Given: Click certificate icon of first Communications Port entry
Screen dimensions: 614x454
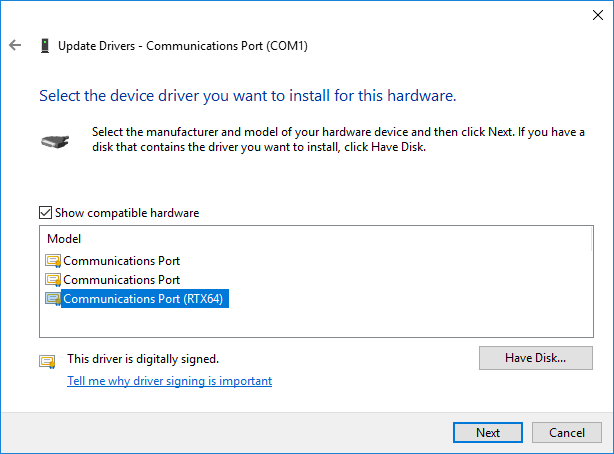Looking at the screenshot, I should tap(53, 261).
